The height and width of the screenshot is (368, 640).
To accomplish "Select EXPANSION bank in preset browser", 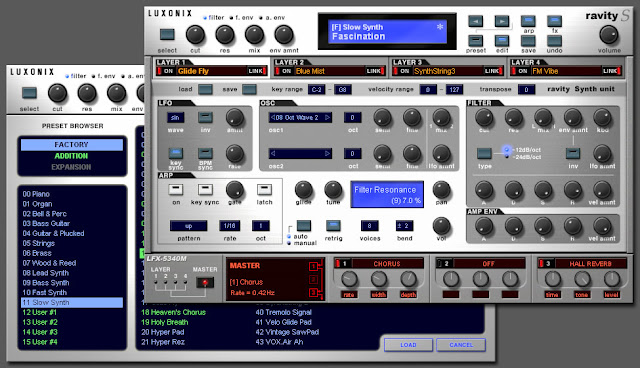I will (x=72, y=167).
